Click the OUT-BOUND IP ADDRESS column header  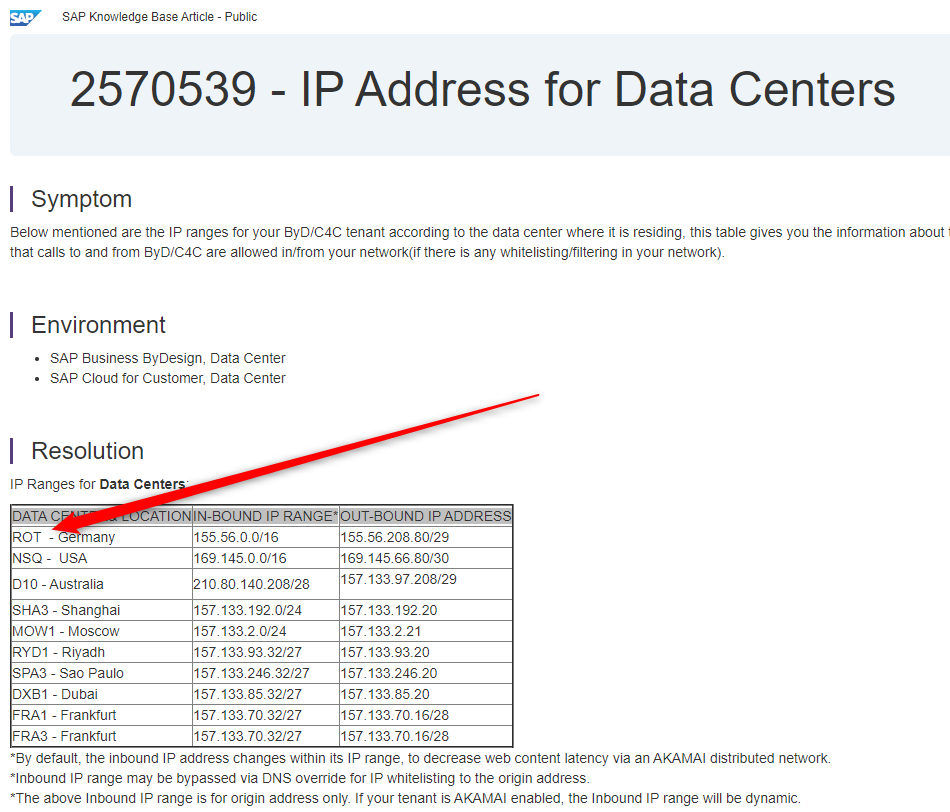[426, 516]
